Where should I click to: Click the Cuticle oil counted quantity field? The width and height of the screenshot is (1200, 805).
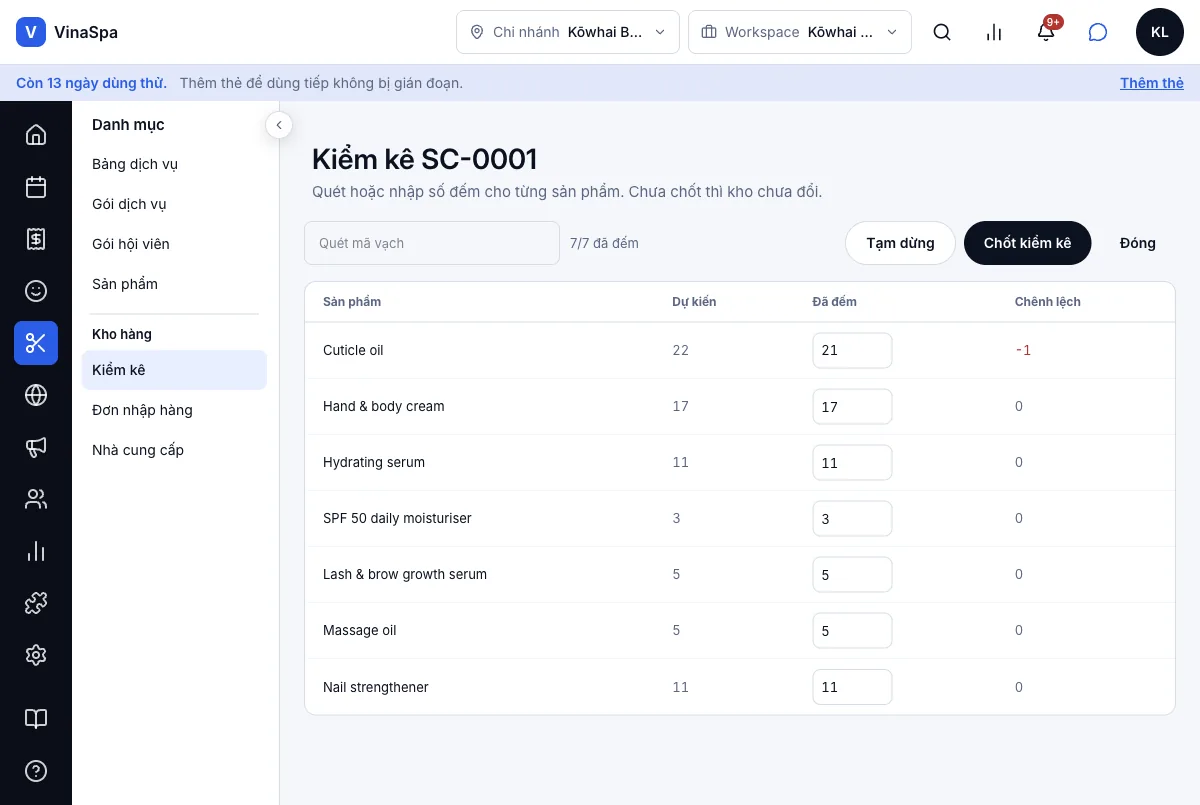pyautogui.click(x=852, y=350)
